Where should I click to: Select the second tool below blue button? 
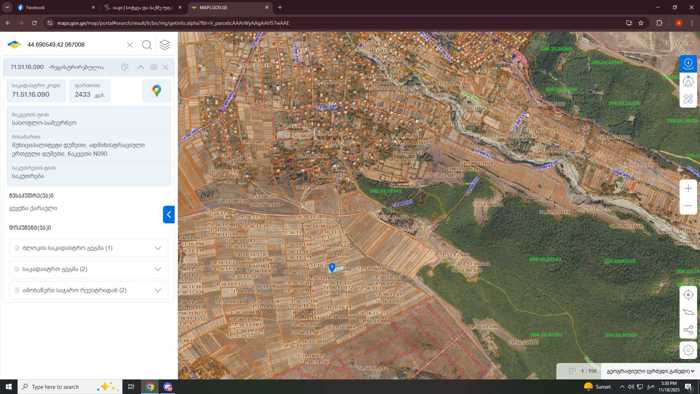[688, 81]
